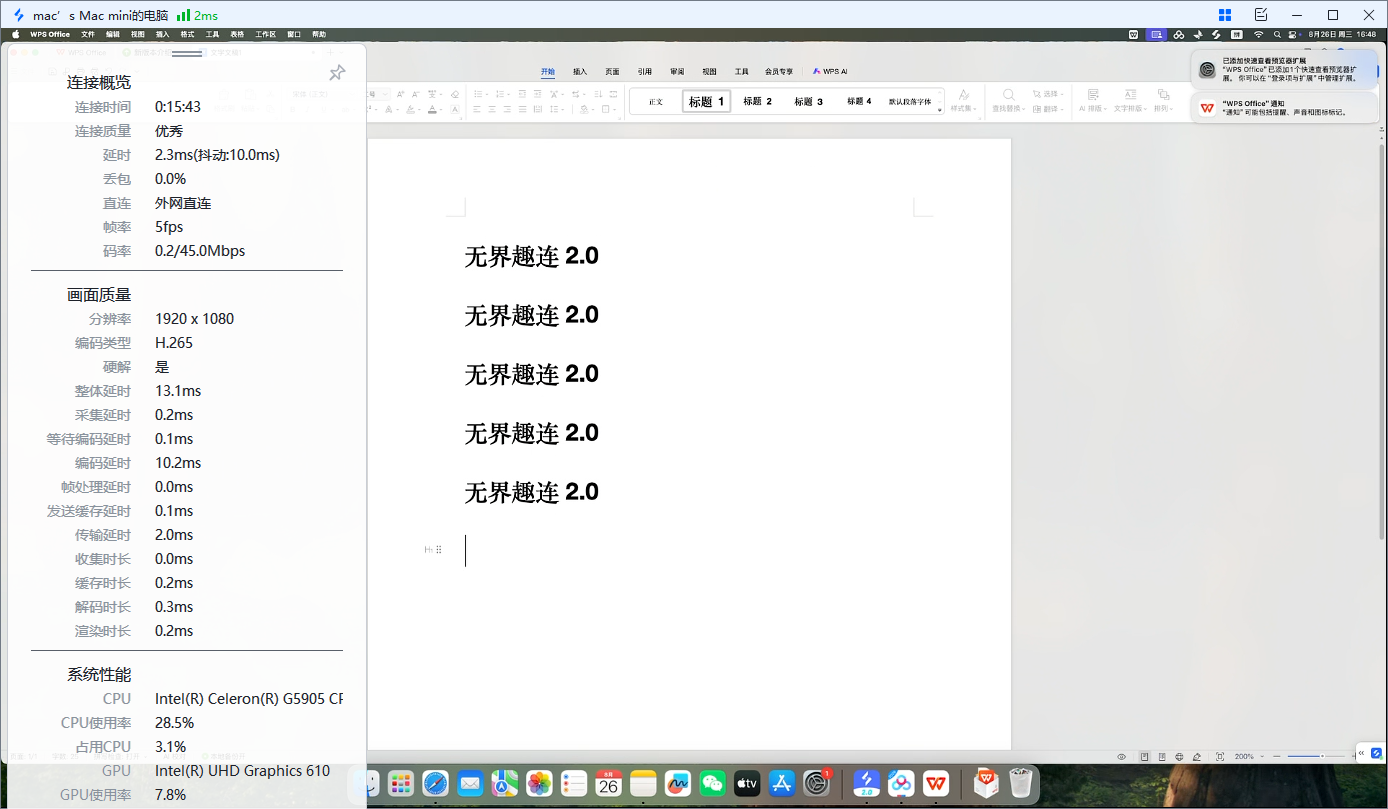The height and width of the screenshot is (809, 1388).
Task: Open the blue 2.0 remote app in Dock
Action: [867, 783]
